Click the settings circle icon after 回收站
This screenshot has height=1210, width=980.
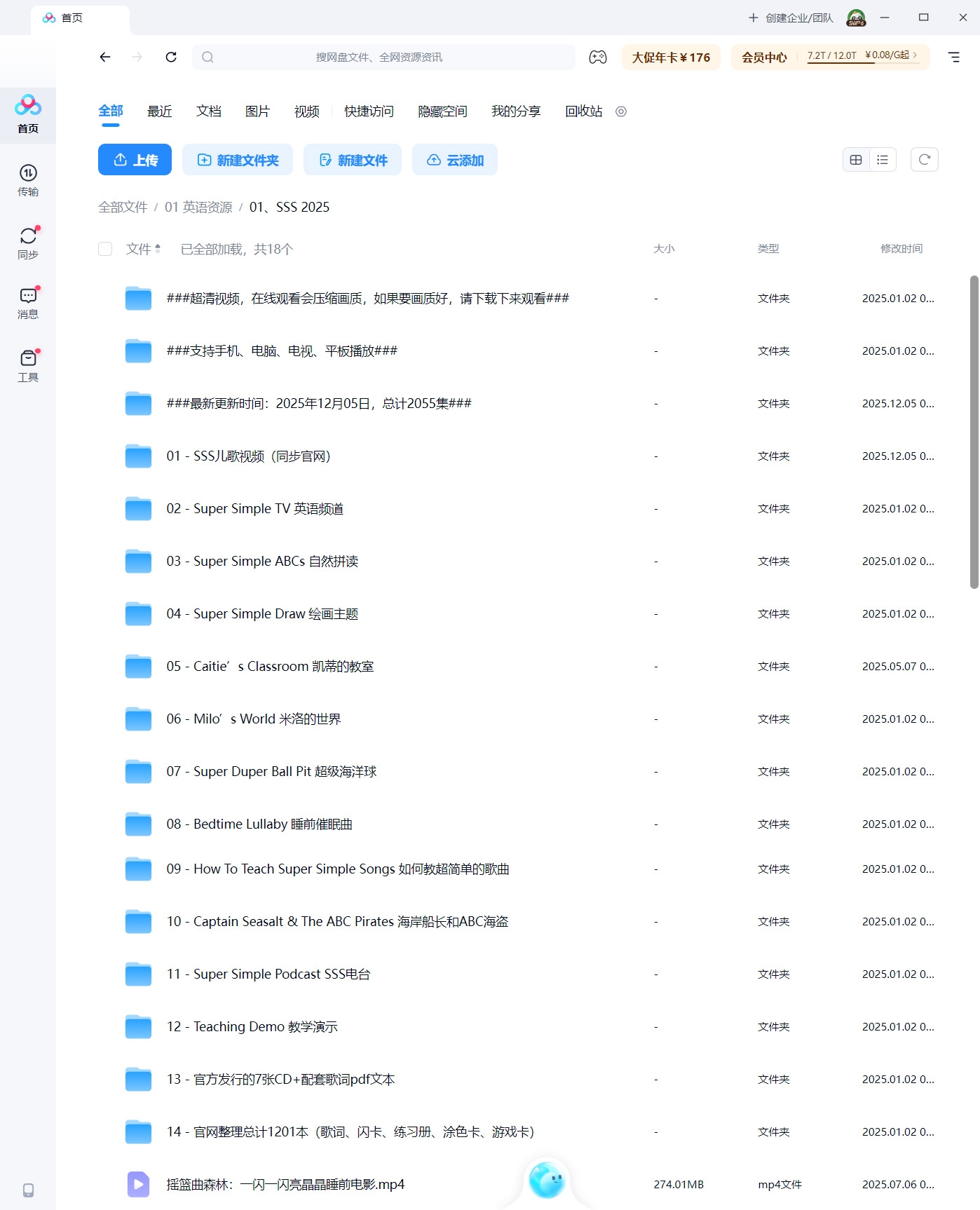(621, 111)
